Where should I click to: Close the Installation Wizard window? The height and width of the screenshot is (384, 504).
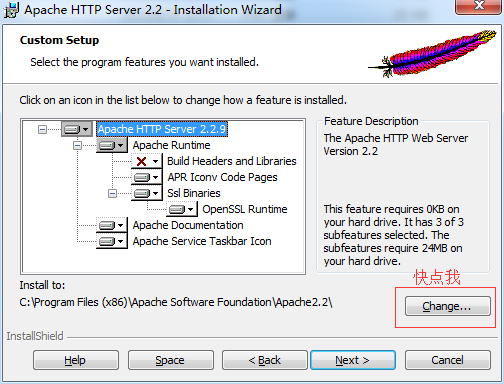(x=479, y=7)
